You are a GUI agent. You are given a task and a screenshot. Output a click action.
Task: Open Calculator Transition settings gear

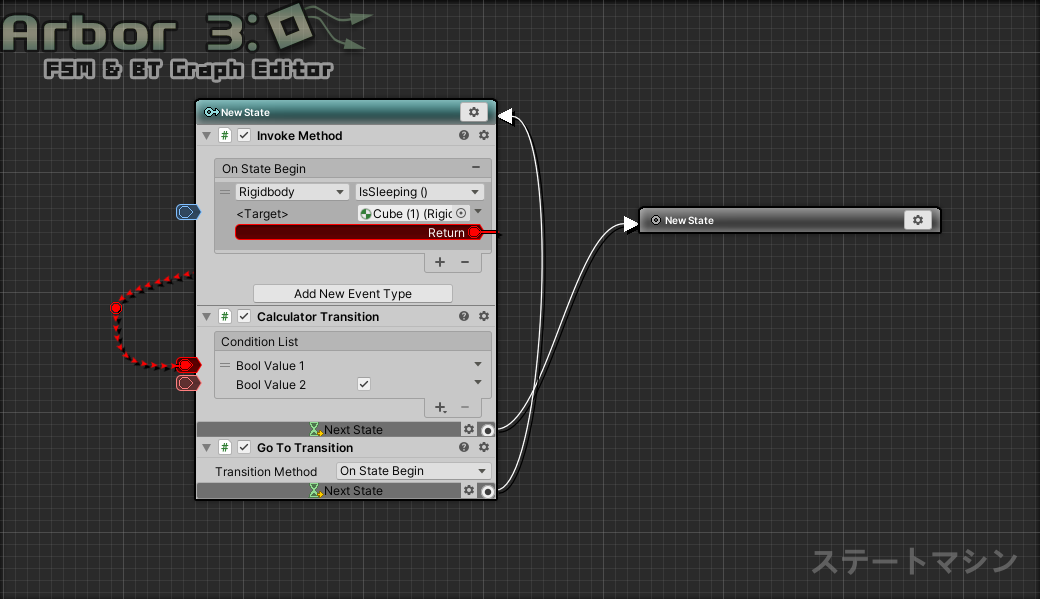(484, 317)
